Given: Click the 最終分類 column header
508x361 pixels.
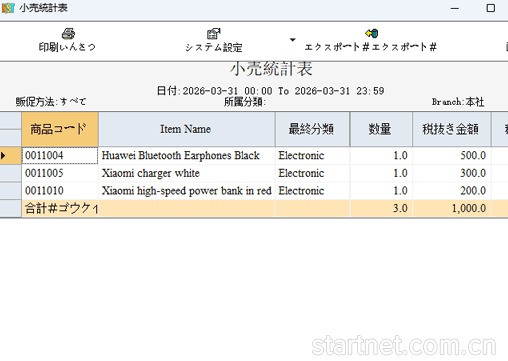Looking at the screenshot, I should tap(312, 129).
